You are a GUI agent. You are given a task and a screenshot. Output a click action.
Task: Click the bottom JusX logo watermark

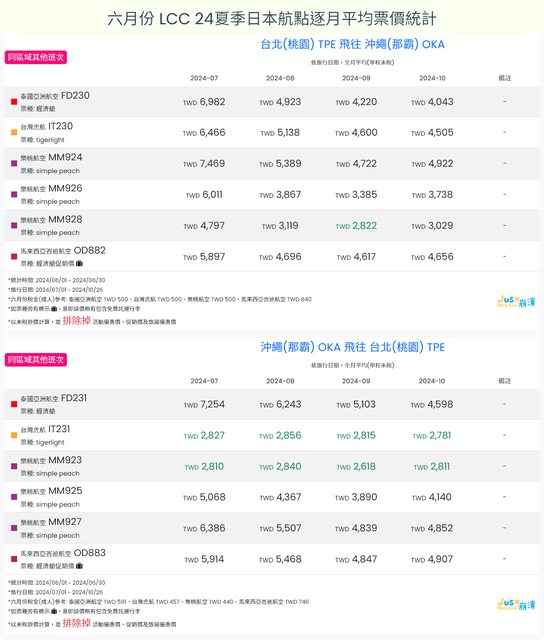(x=516, y=604)
